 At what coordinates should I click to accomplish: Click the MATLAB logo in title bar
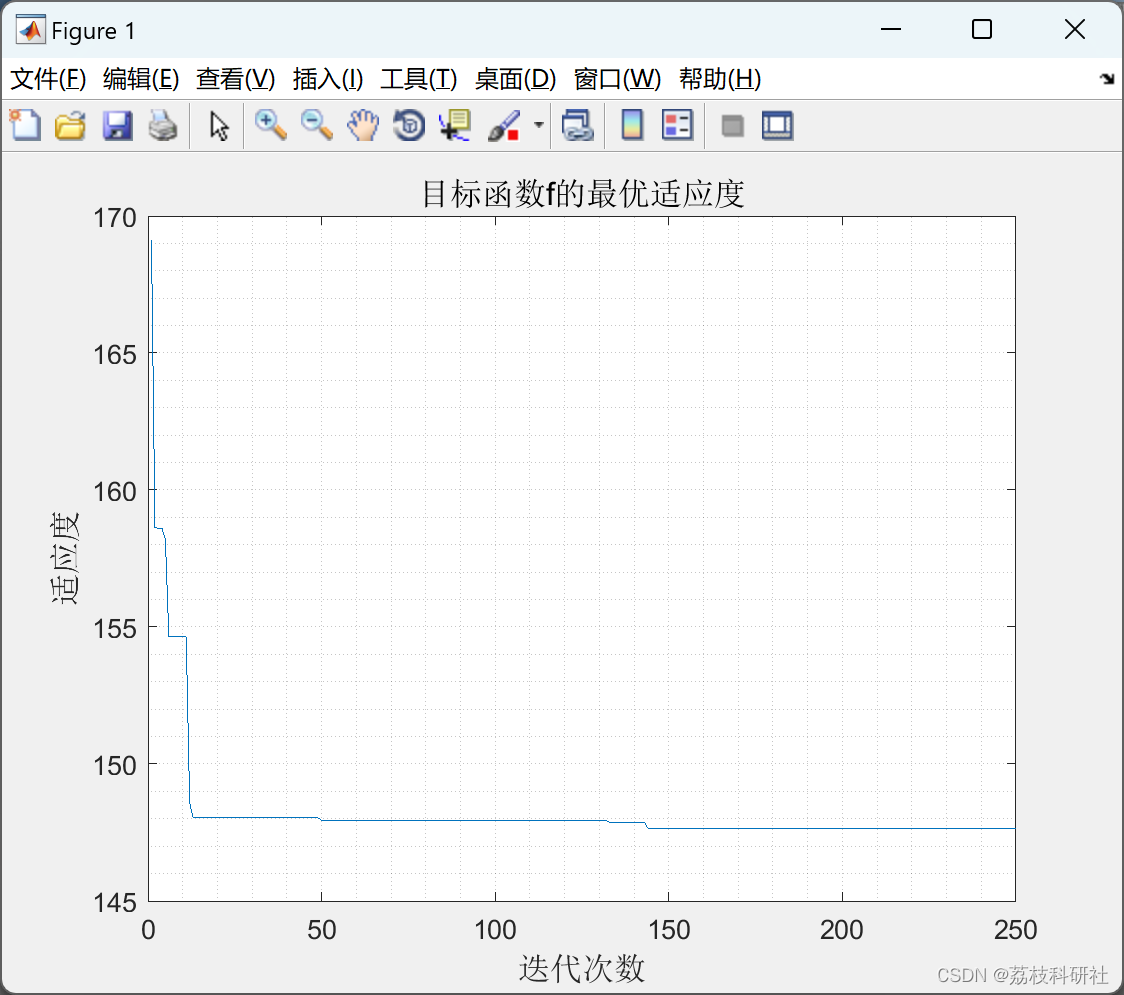click(x=30, y=30)
